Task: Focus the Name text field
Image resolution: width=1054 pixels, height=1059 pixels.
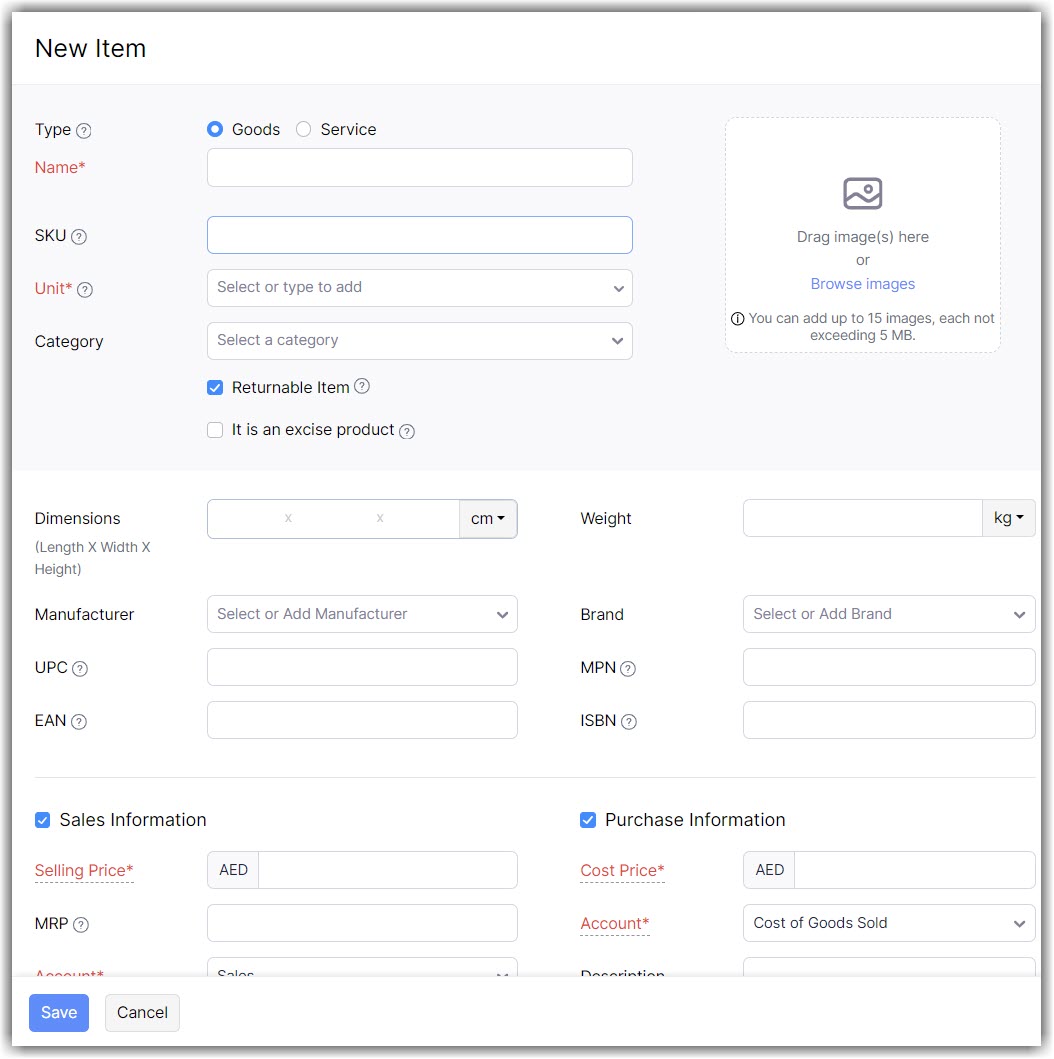Action: click(419, 168)
